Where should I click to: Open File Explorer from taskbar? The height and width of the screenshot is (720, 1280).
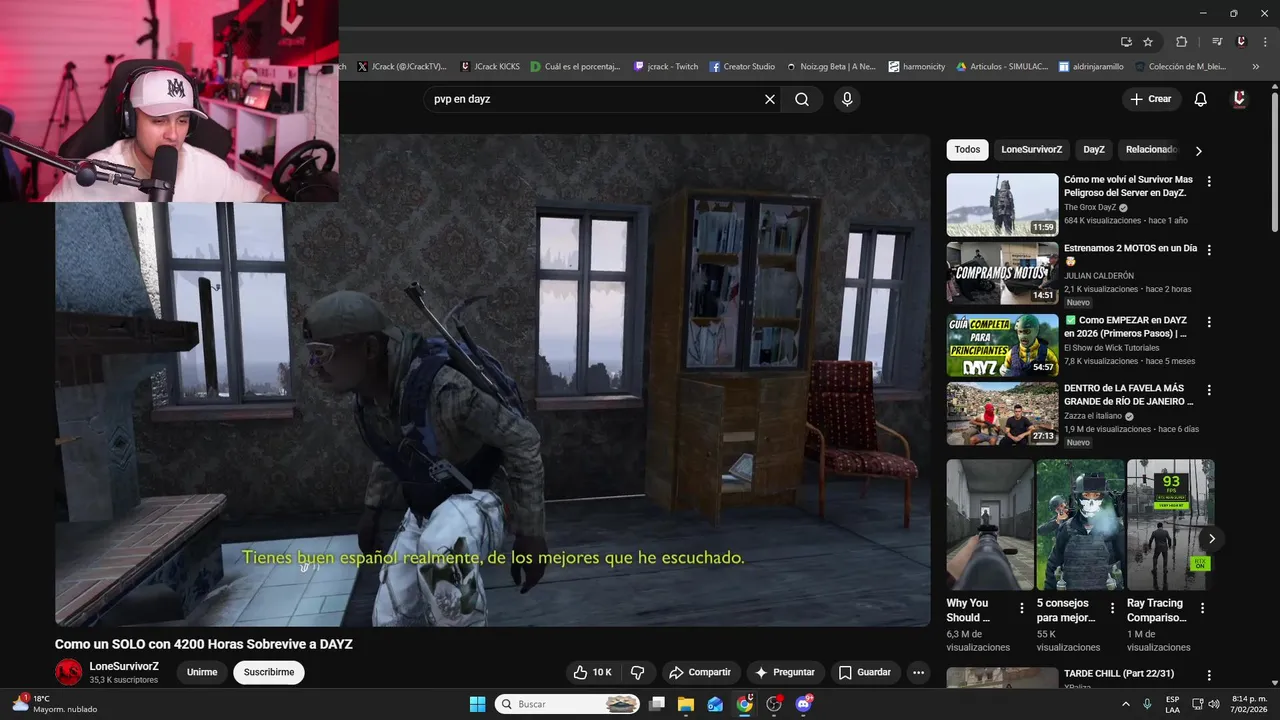coord(686,704)
